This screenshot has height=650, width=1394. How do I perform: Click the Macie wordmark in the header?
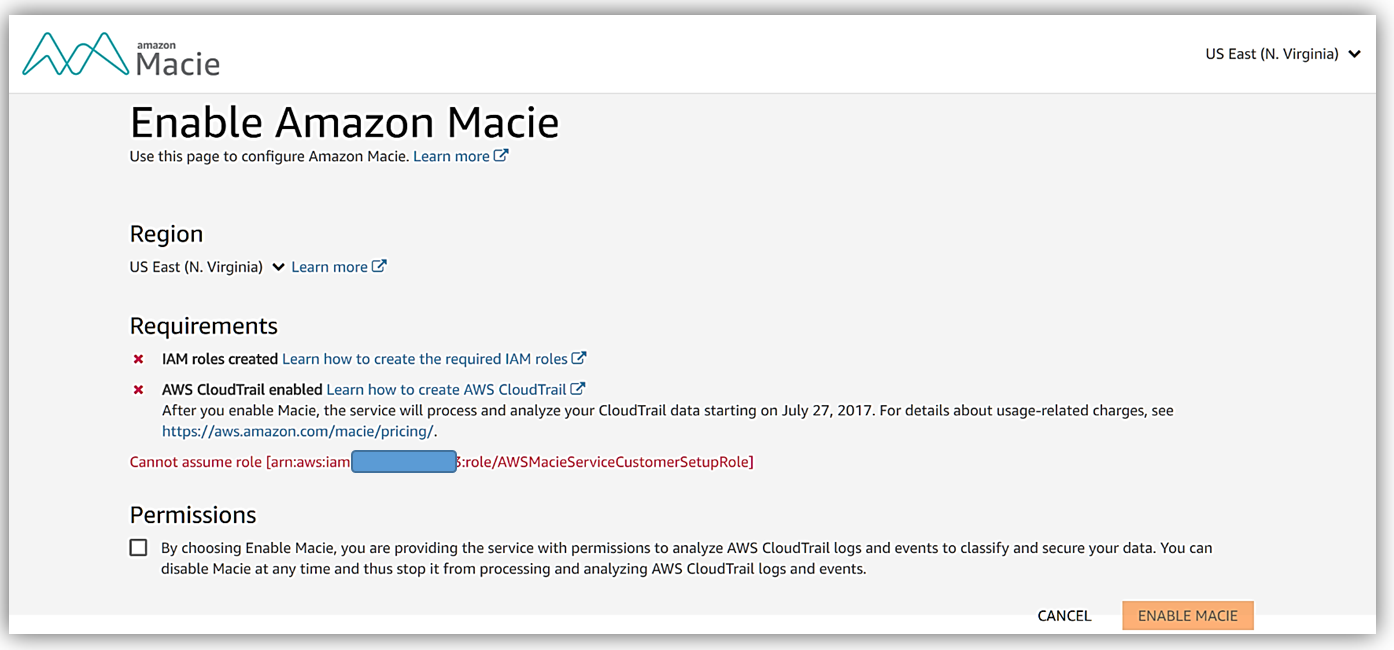point(177,59)
